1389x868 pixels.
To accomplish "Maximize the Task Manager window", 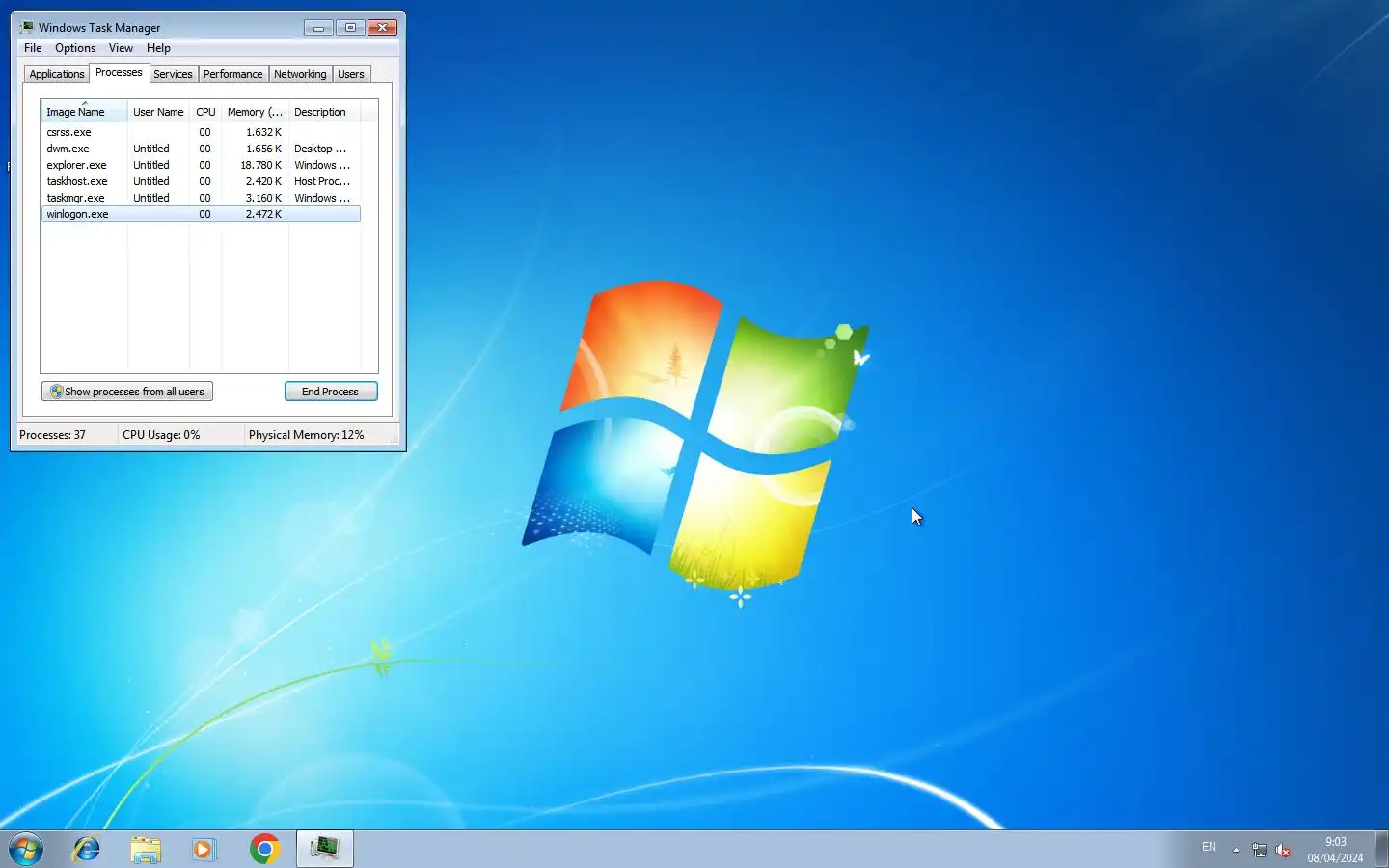I will [x=350, y=28].
